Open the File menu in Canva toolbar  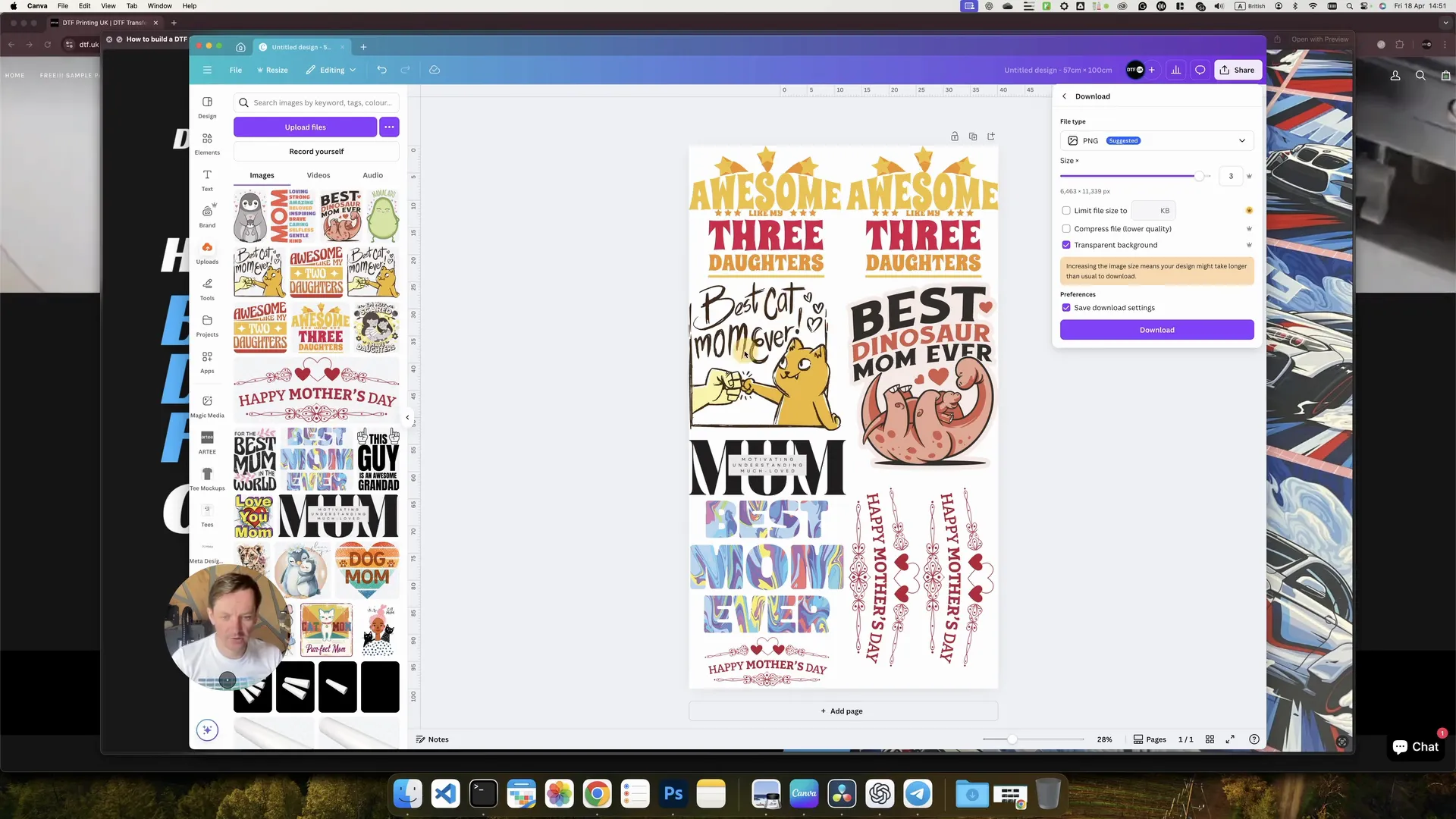[236, 70]
